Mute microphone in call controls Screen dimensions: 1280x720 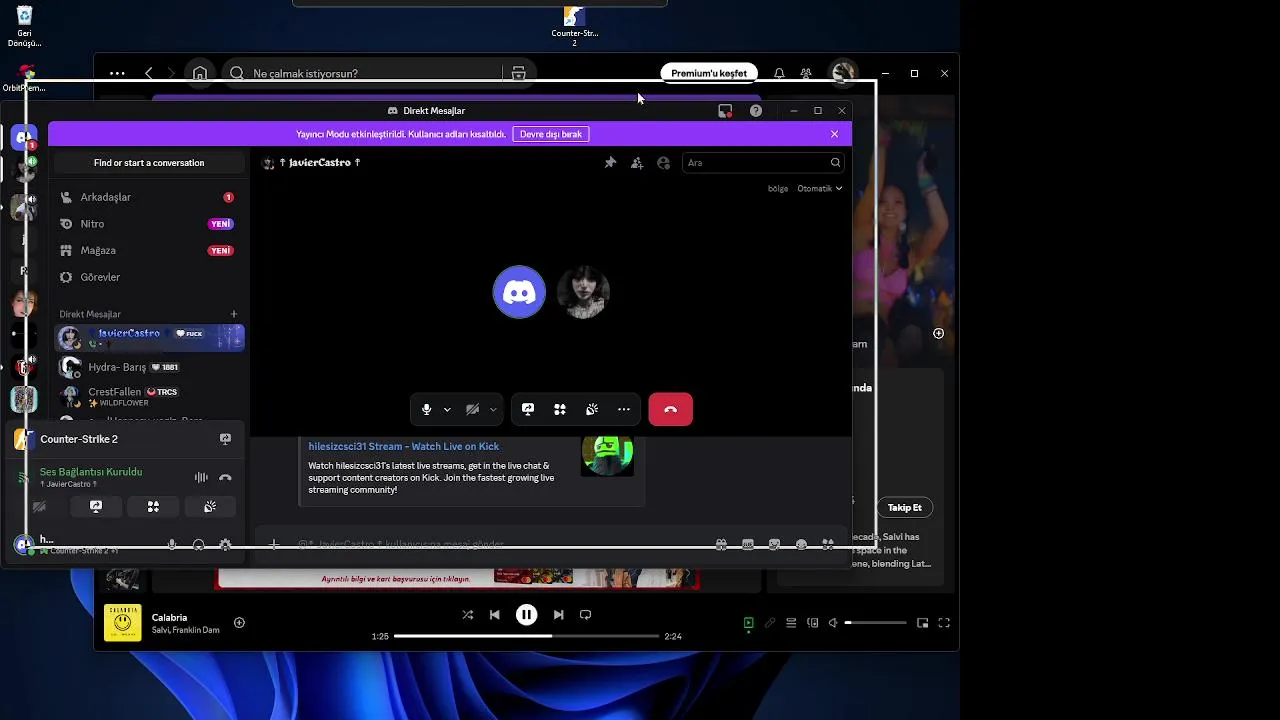pos(426,409)
